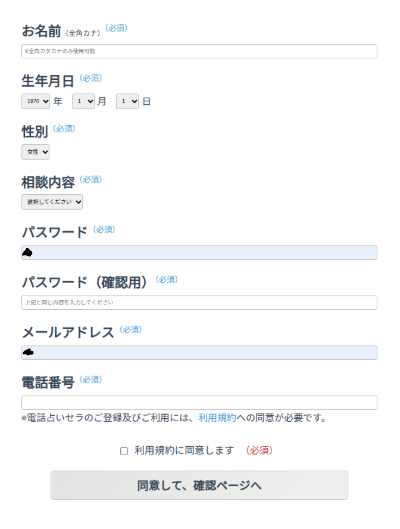Expand the 性別 gender dropdown
The height and width of the screenshot is (529, 400).
(x=35, y=152)
